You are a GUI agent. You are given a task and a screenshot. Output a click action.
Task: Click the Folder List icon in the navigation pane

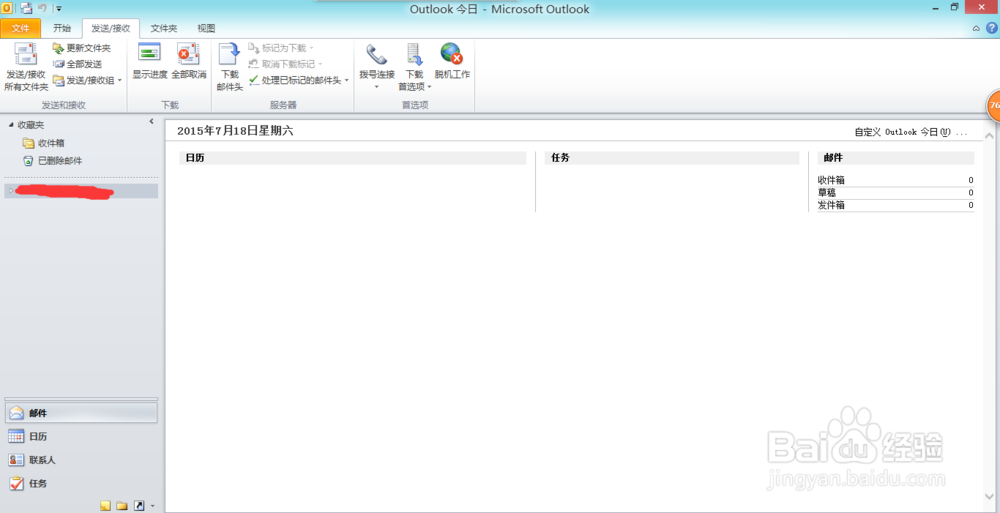[122, 505]
